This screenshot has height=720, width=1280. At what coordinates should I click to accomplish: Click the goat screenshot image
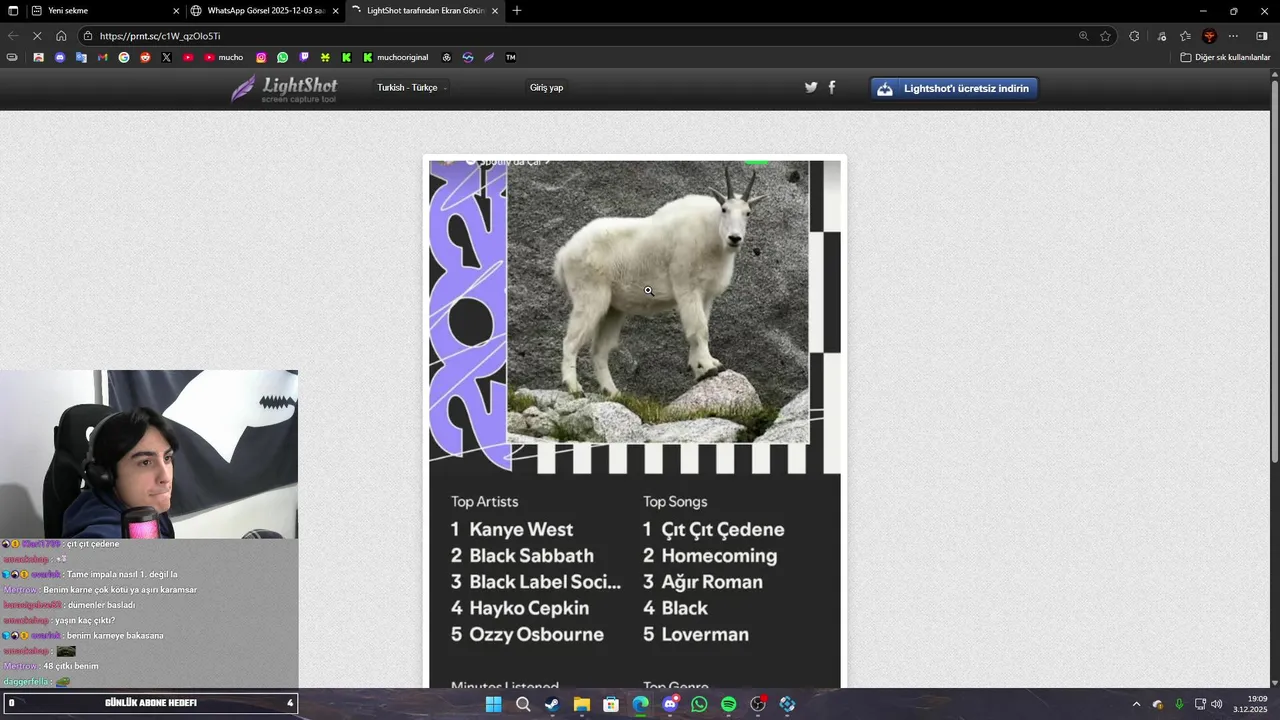pyautogui.click(x=658, y=300)
